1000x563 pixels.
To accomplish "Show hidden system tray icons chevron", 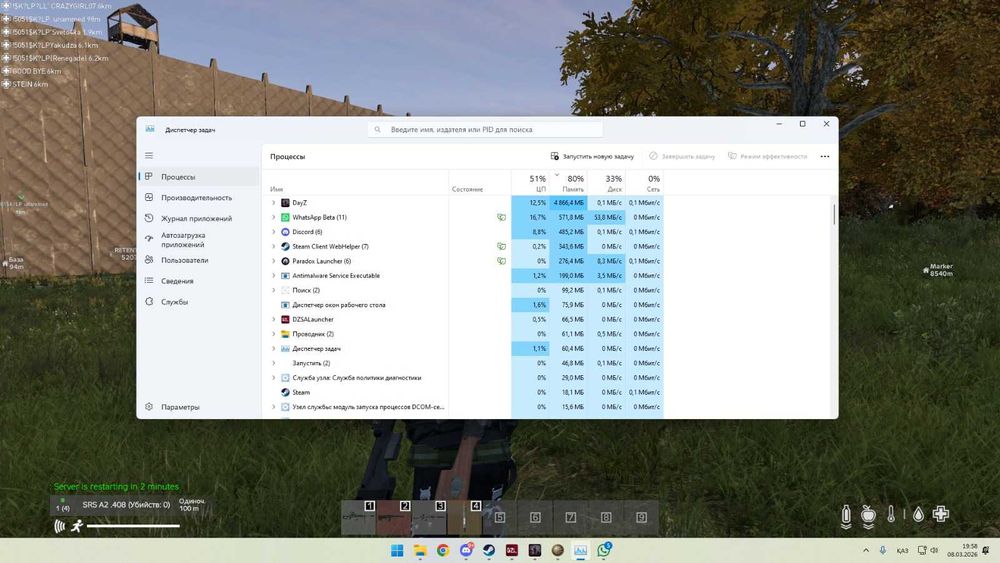I will coord(865,550).
